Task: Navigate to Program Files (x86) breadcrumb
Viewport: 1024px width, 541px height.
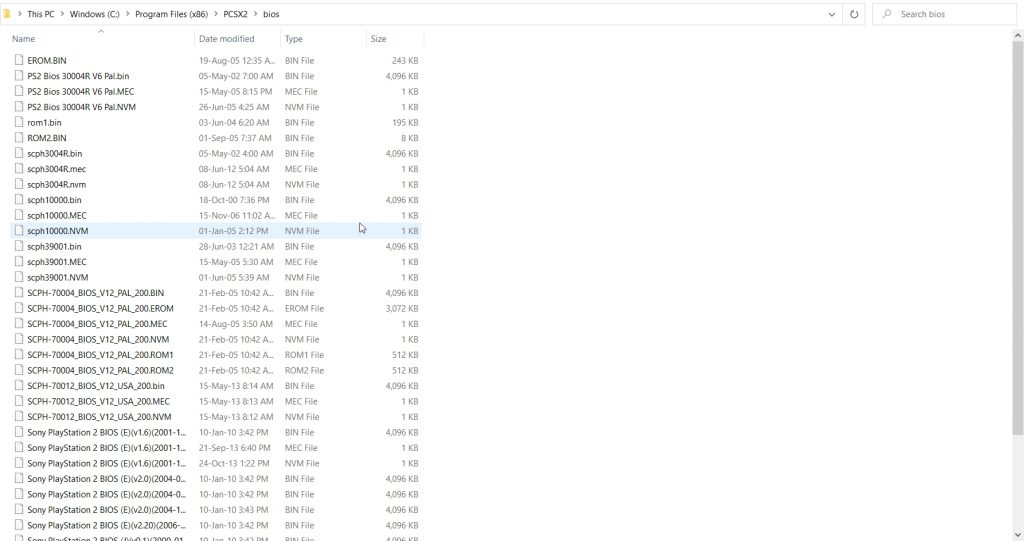Action: tap(171, 14)
